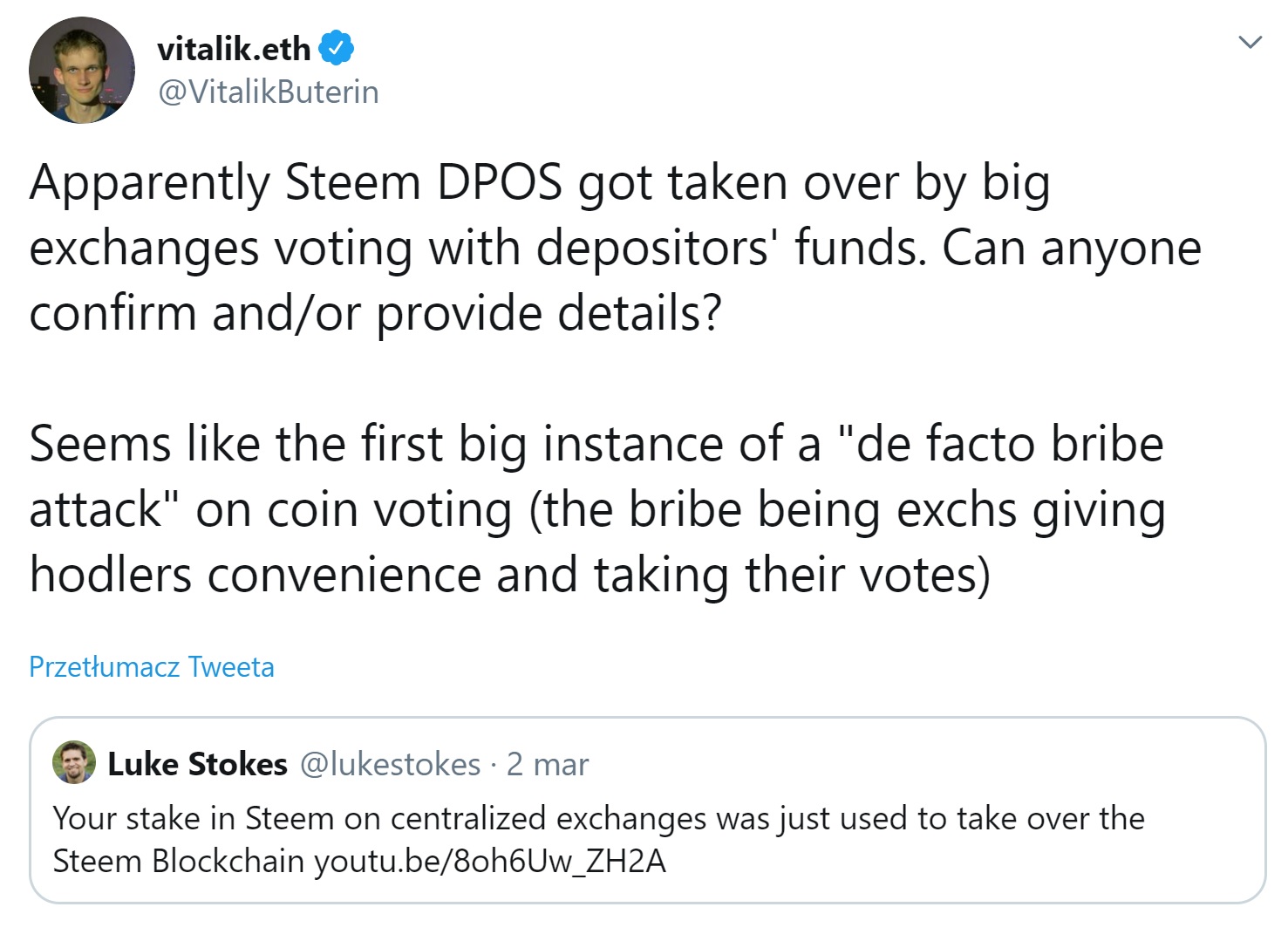The image size is (1288, 941).
Task: Click the quoted tweet card's empty area
Action: (x=959, y=863)
